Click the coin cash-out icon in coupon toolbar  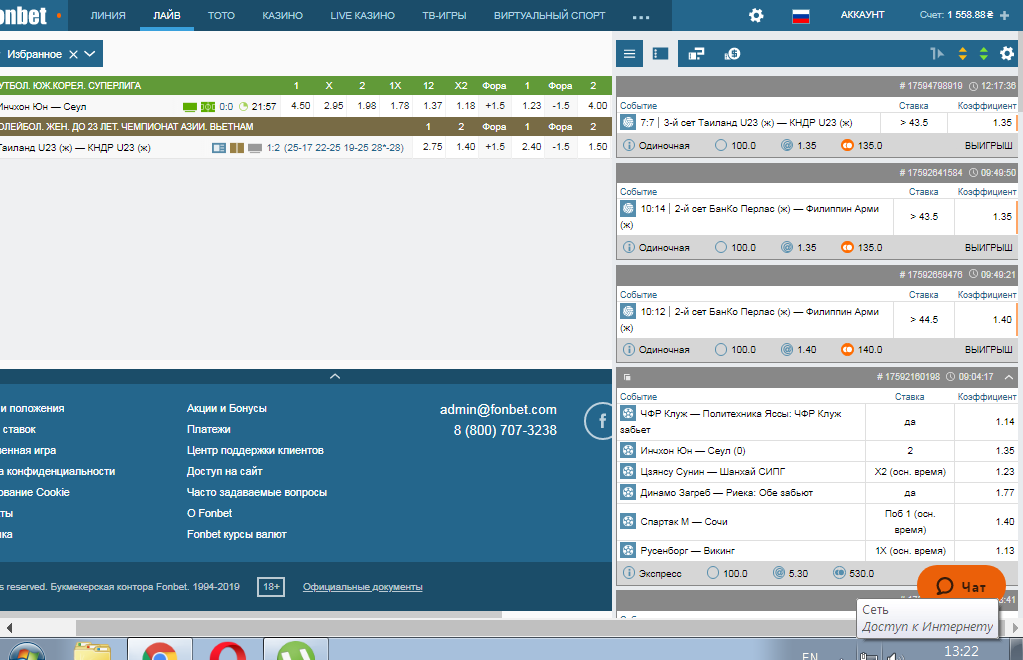point(732,53)
